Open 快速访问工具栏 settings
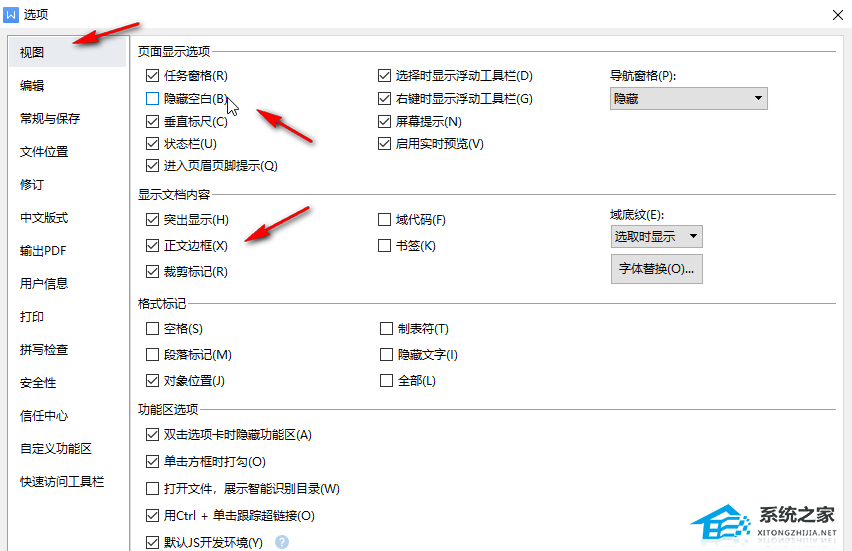The width and height of the screenshot is (852, 551). coord(62,482)
